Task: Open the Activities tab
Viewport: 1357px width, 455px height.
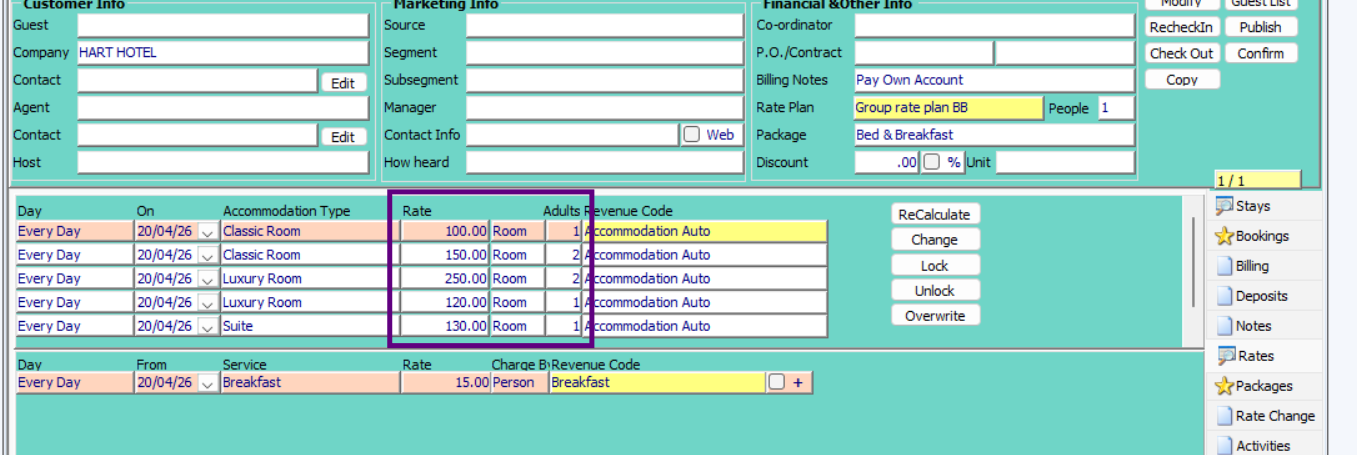Action: (1264, 446)
